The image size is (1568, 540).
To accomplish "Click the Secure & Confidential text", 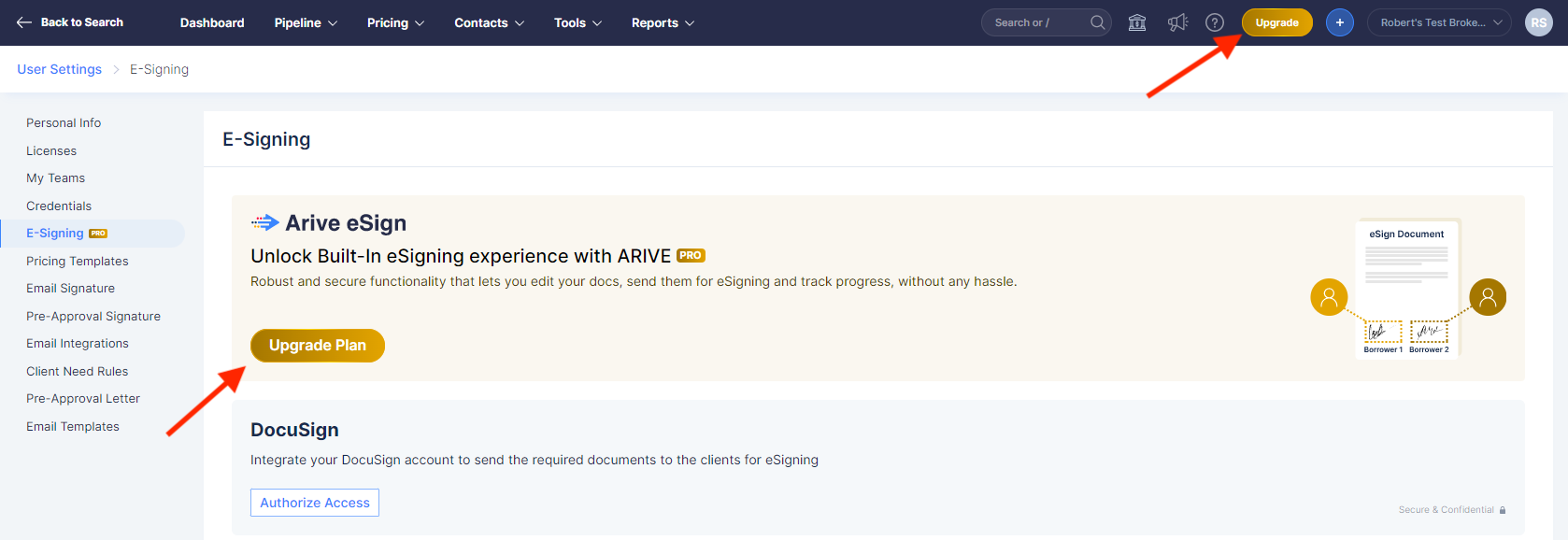I will (1446, 510).
